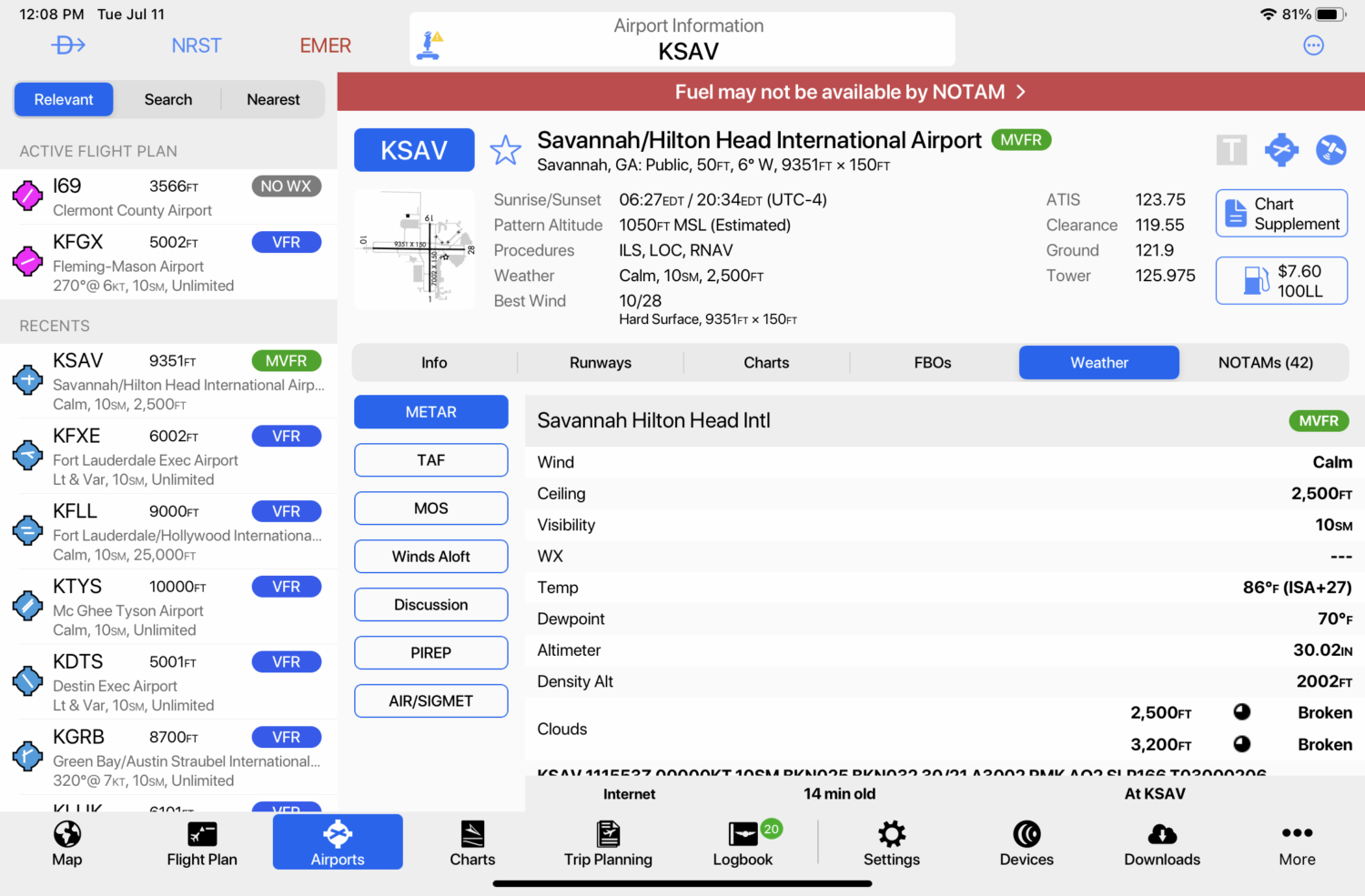Open Trip Planning icon

[x=608, y=841]
